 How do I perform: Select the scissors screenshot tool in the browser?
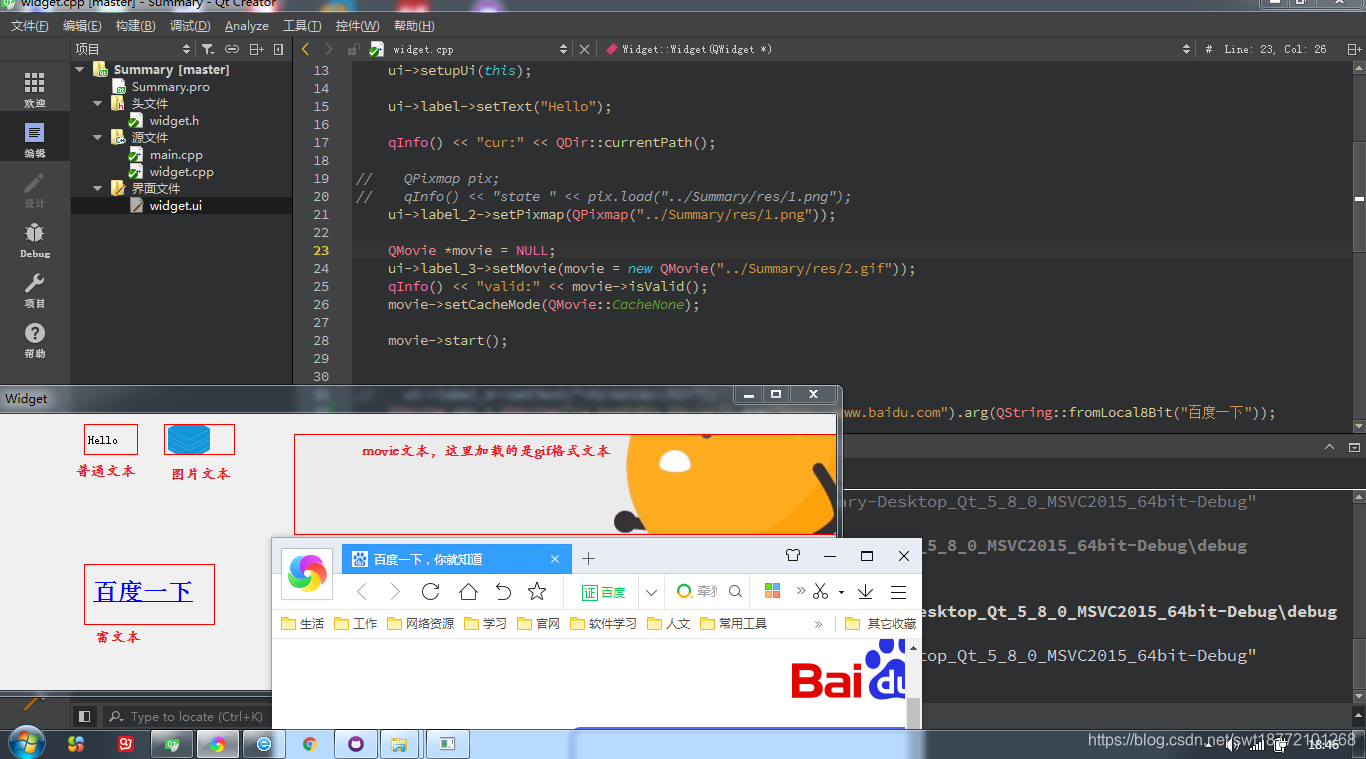(820, 592)
